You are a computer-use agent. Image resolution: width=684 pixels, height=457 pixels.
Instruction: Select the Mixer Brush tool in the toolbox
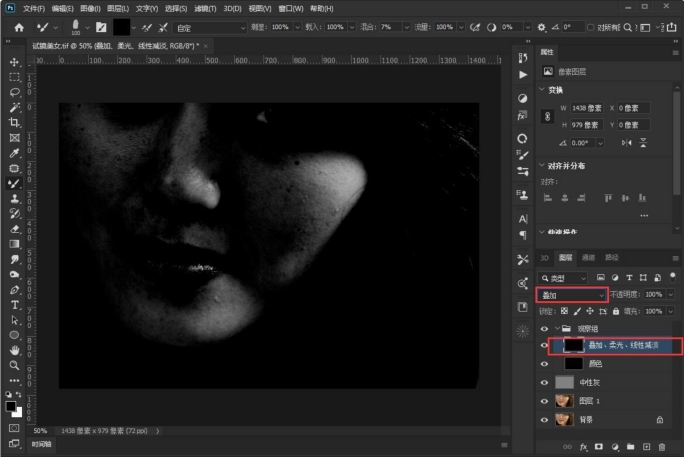pos(14,184)
